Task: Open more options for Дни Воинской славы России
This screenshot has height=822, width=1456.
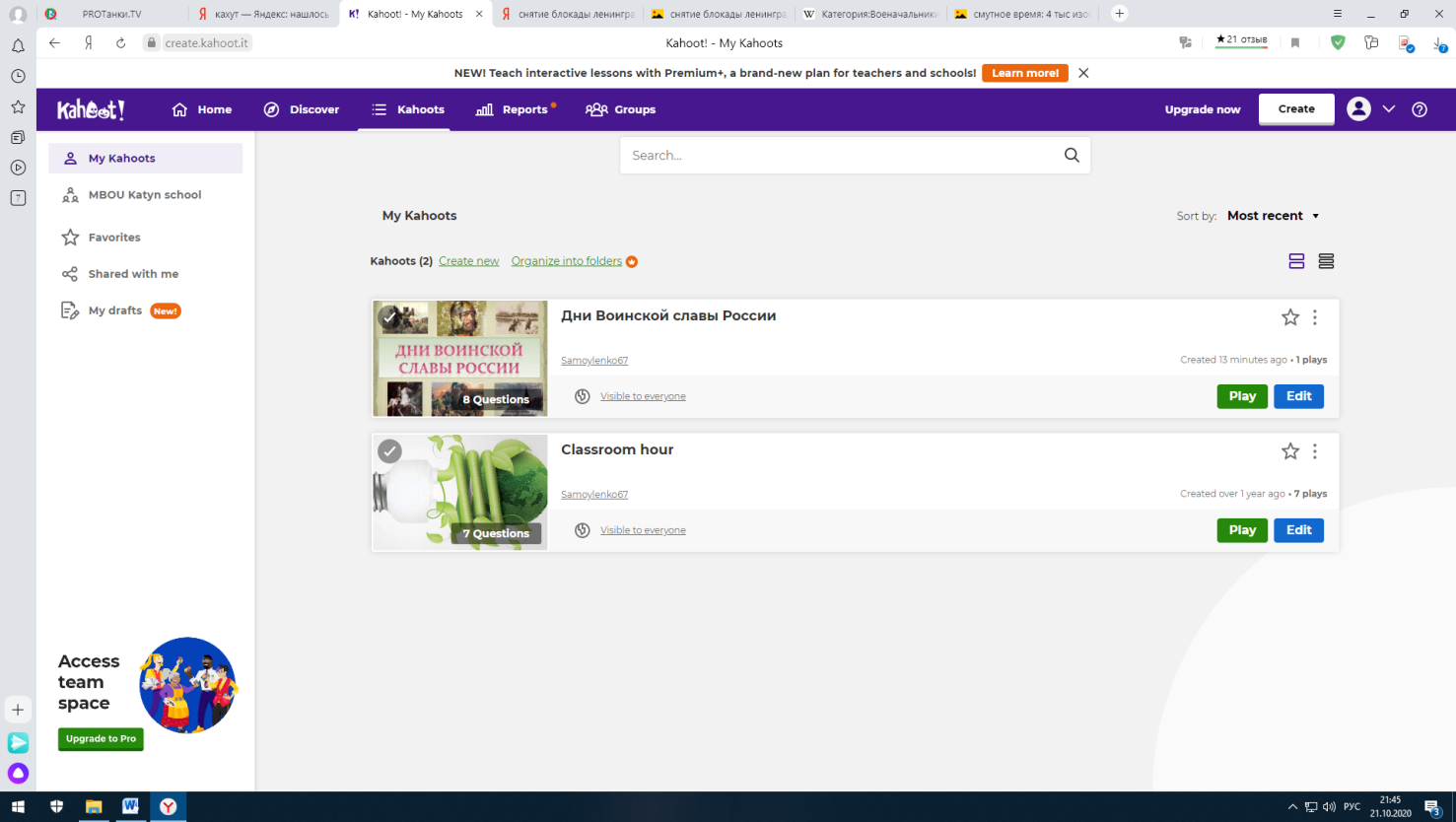Action: click(x=1315, y=317)
